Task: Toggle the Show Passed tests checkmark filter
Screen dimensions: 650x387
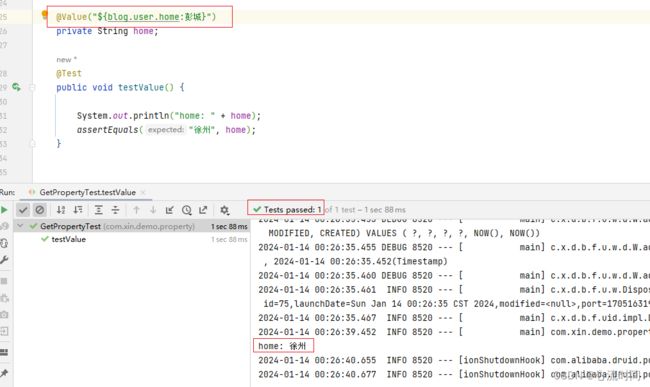Action: pos(23,210)
